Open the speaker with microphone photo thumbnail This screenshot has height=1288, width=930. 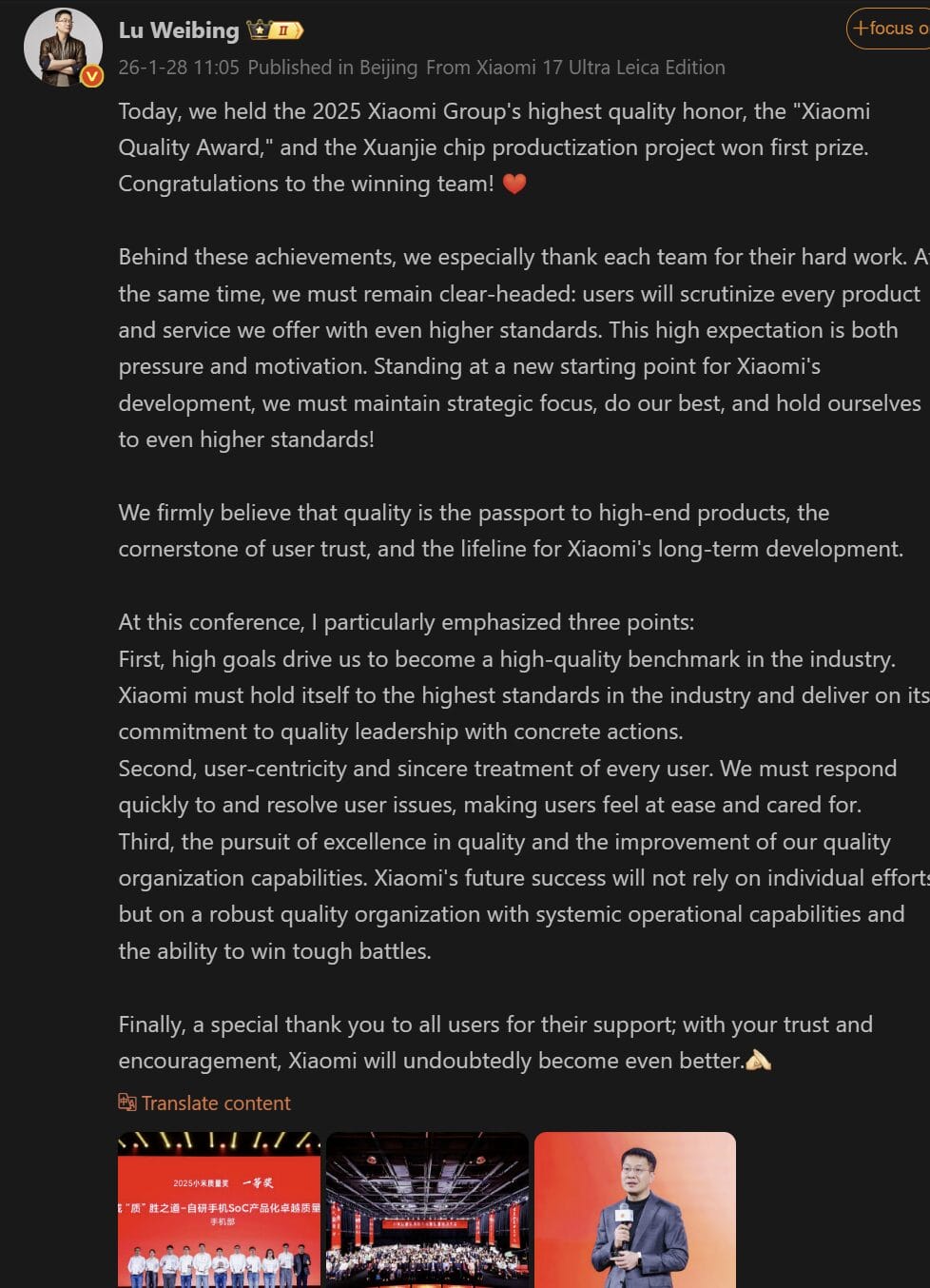(634, 1209)
